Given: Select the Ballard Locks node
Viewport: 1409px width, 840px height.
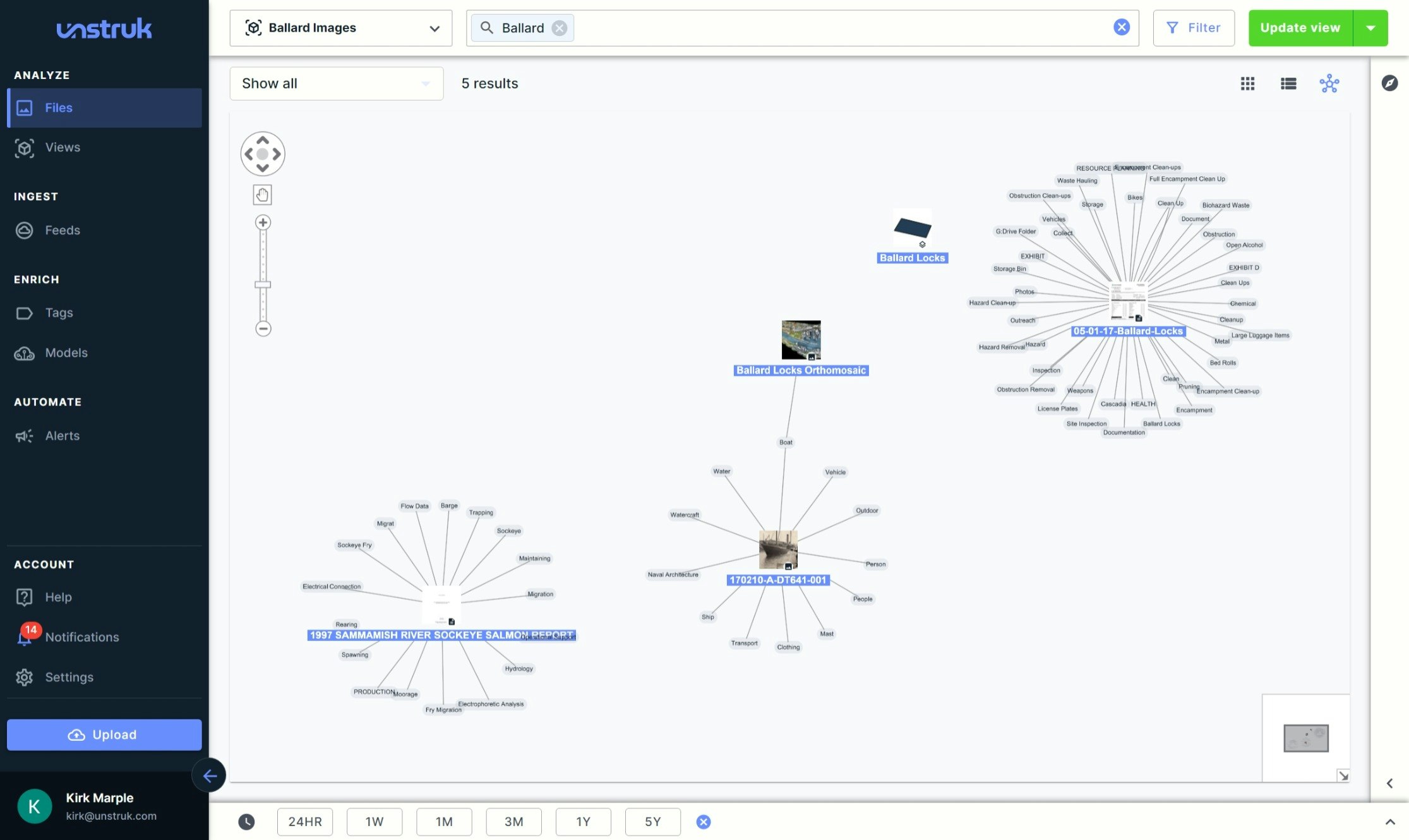Looking at the screenshot, I should click(x=913, y=236).
